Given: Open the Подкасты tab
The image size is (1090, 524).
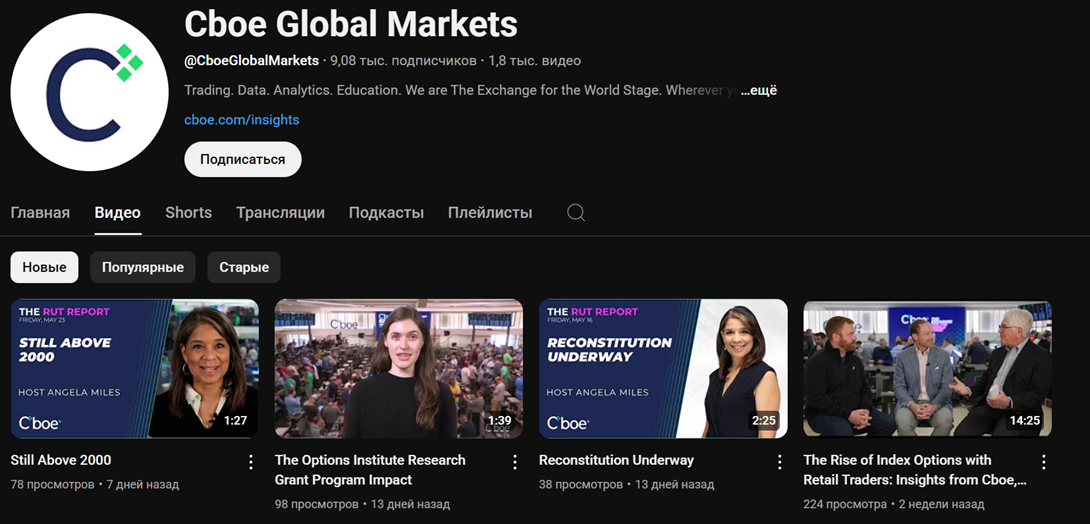Looking at the screenshot, I should click(386, 213).
